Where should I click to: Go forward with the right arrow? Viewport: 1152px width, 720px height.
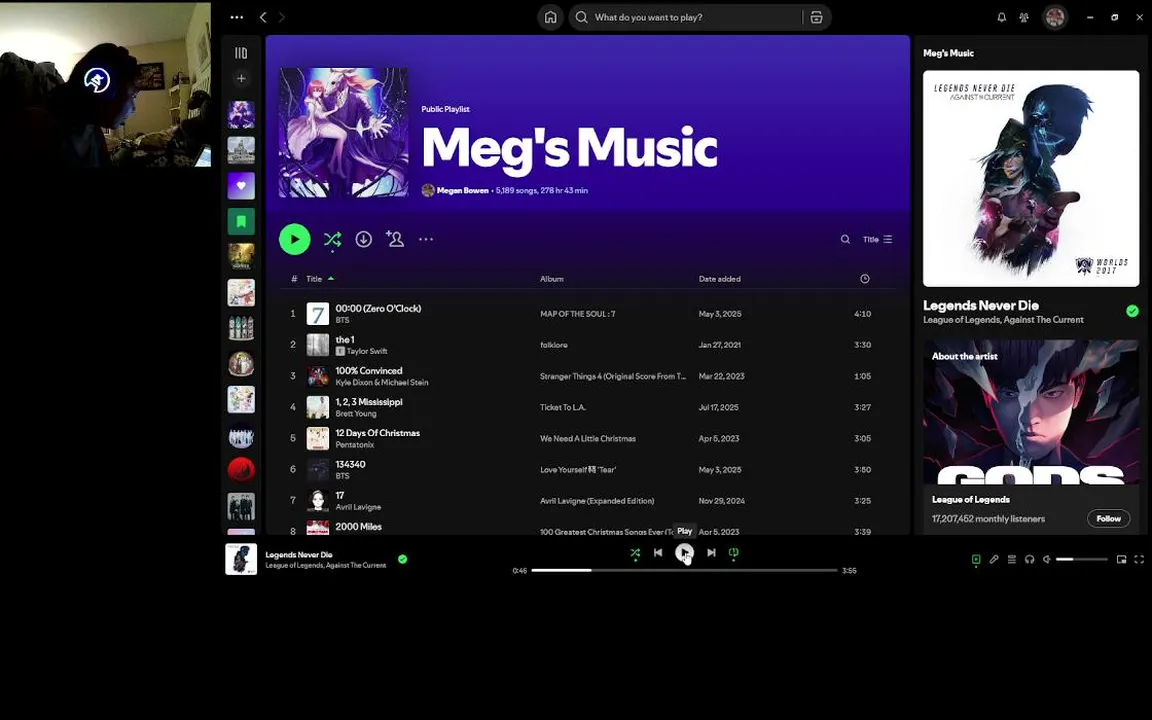click(x=281, y=17)
